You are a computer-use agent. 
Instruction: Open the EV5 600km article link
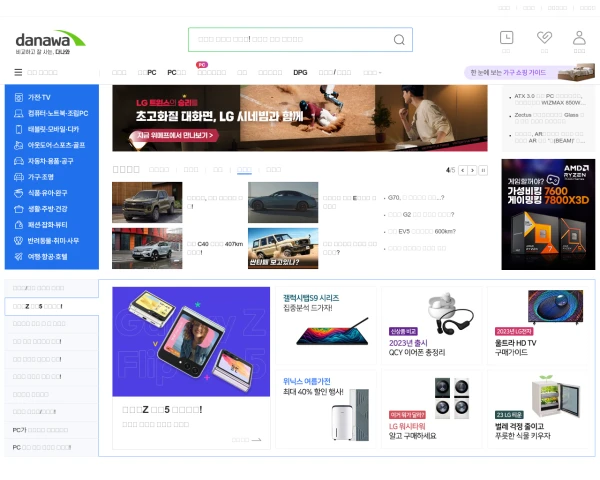422,231
